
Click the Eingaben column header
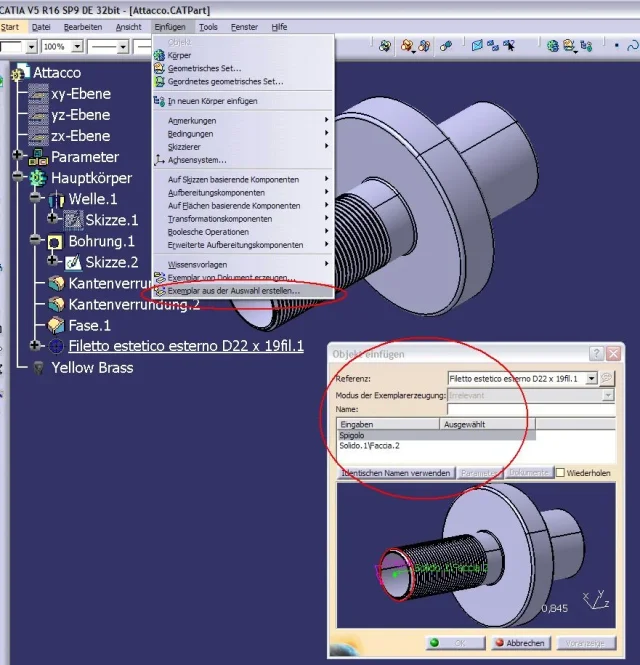[388, 424]
